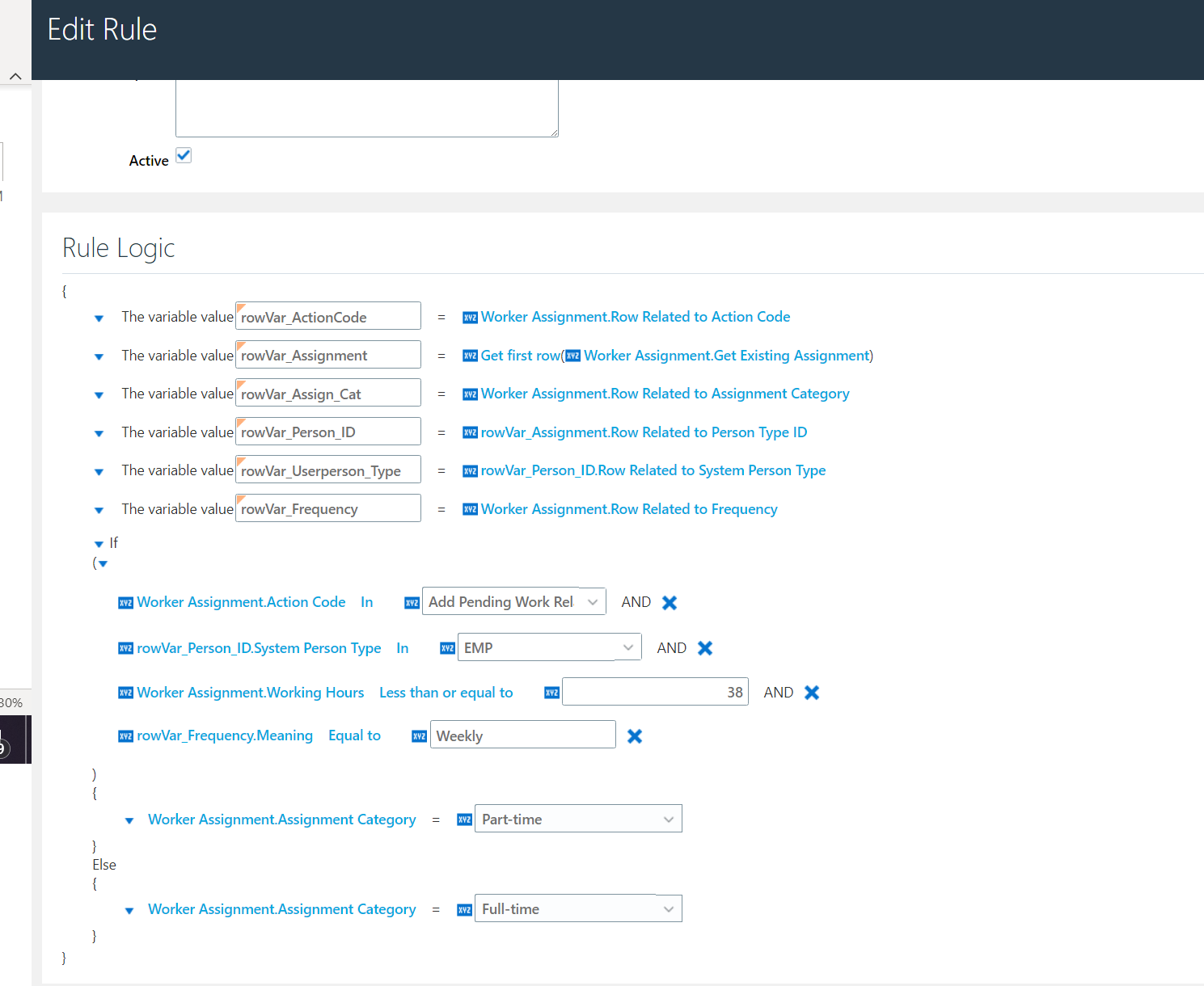1204x986 pixels.
Task: Click the Weekly value input field
Action: pos(523,735)
